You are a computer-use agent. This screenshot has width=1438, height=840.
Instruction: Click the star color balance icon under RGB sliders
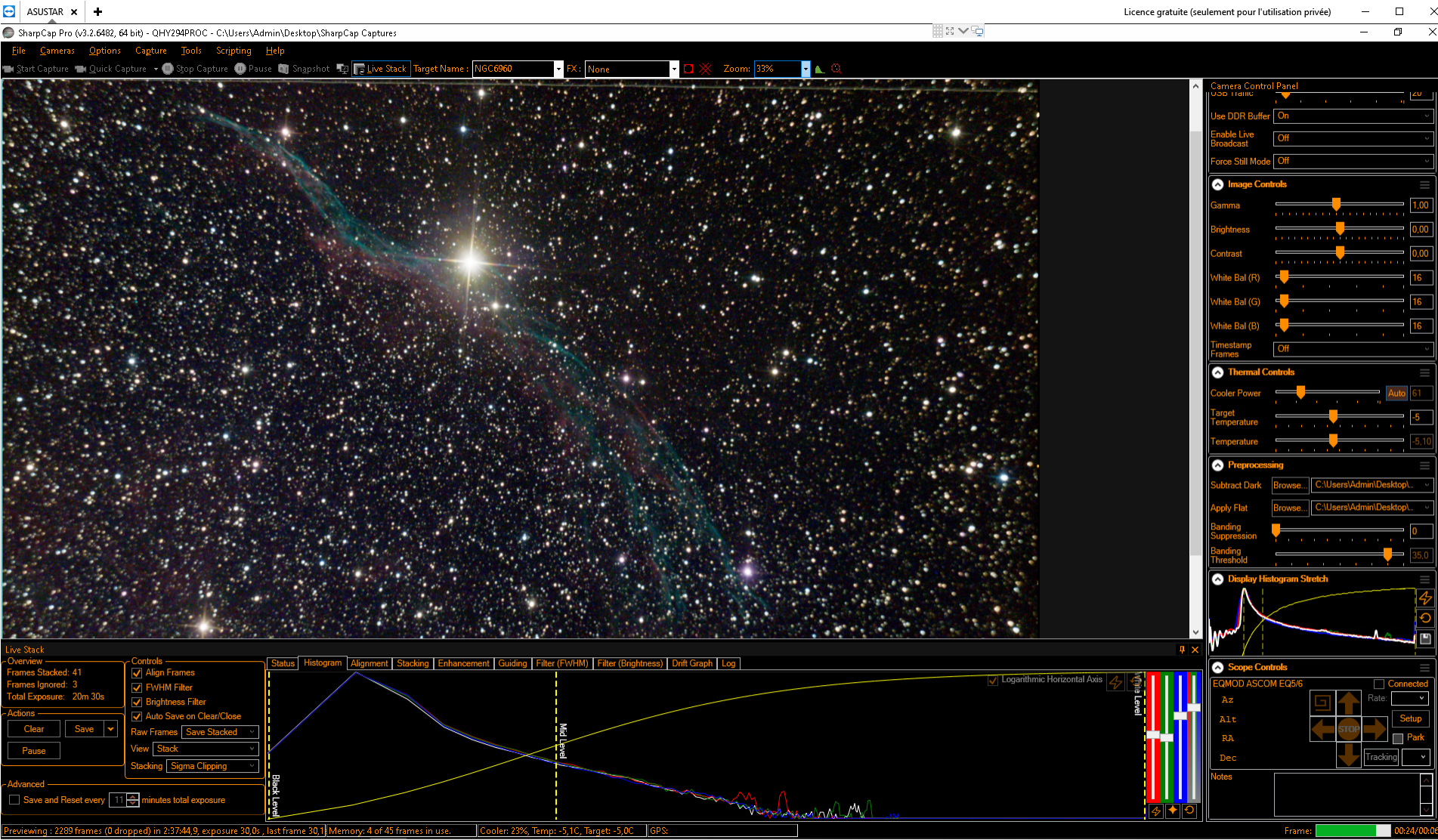(1172, 811)
